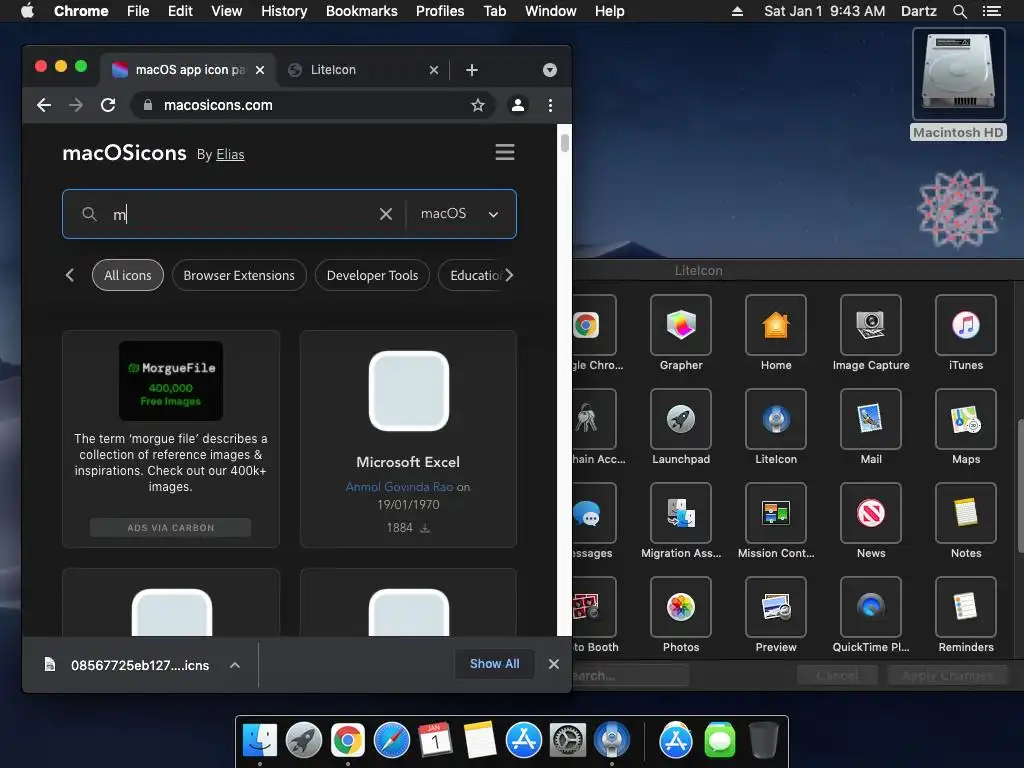Screen dimensions: 1024x768
Task: Open Chrome tab search dropdown arrow
Action: pyautogui.click(x=550, y=70)
